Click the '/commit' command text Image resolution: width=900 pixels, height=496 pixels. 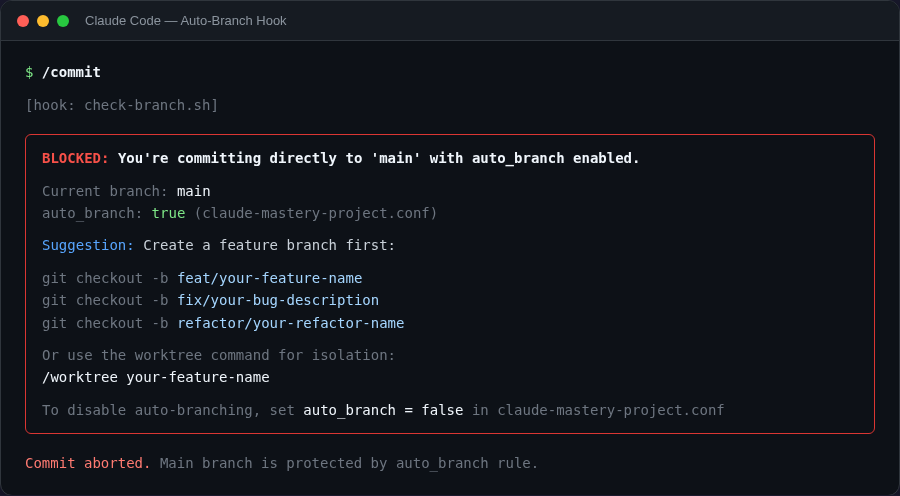pyautogui.click(x=72, y=72)
